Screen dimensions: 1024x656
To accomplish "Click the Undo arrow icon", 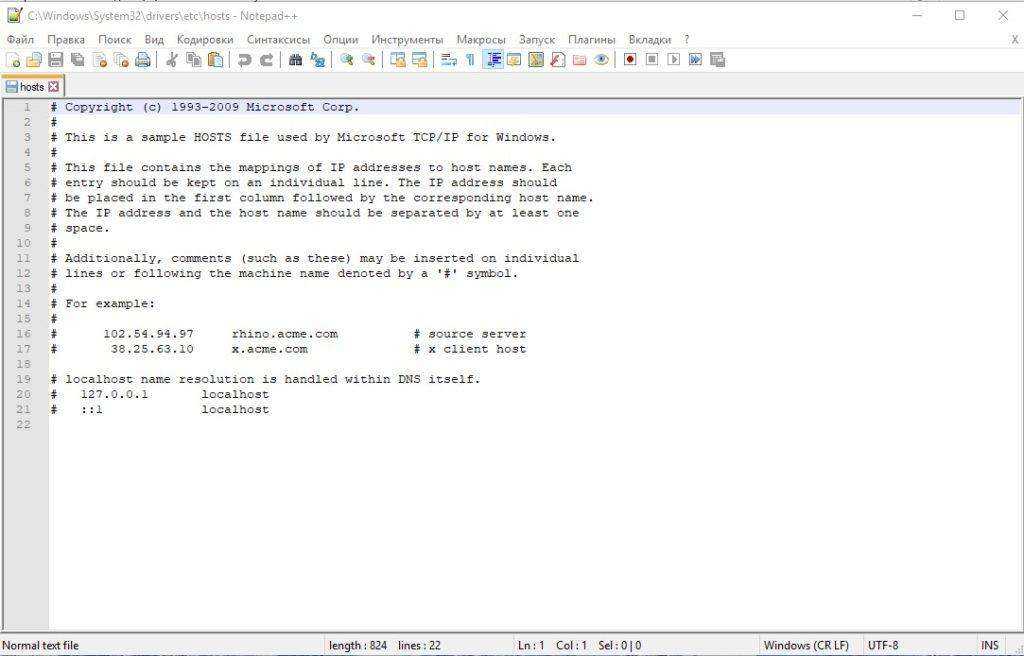I will click(244, 60).
